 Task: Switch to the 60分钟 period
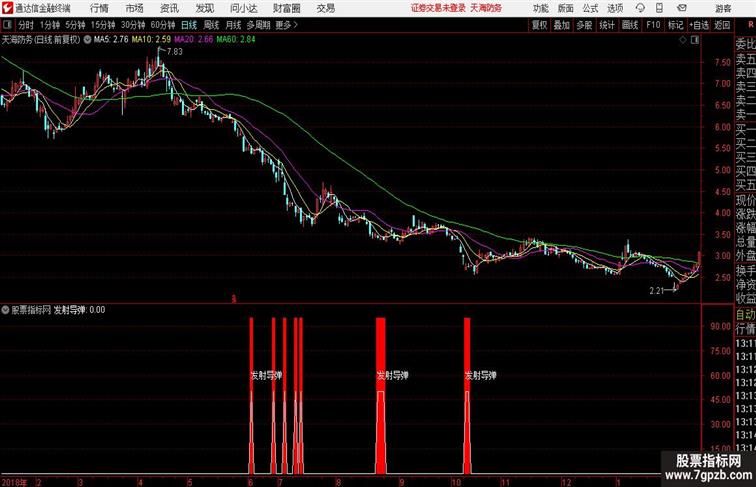click(x=162, y=25)
